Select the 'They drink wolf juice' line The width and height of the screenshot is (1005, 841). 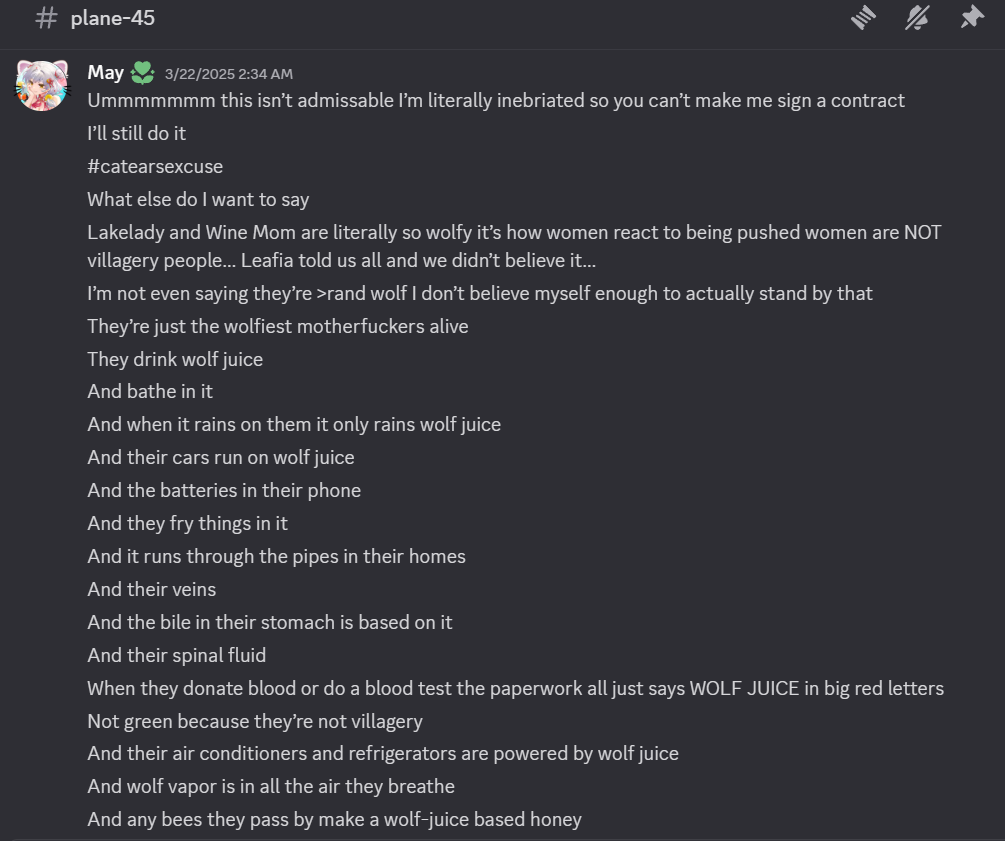point(175,360)
